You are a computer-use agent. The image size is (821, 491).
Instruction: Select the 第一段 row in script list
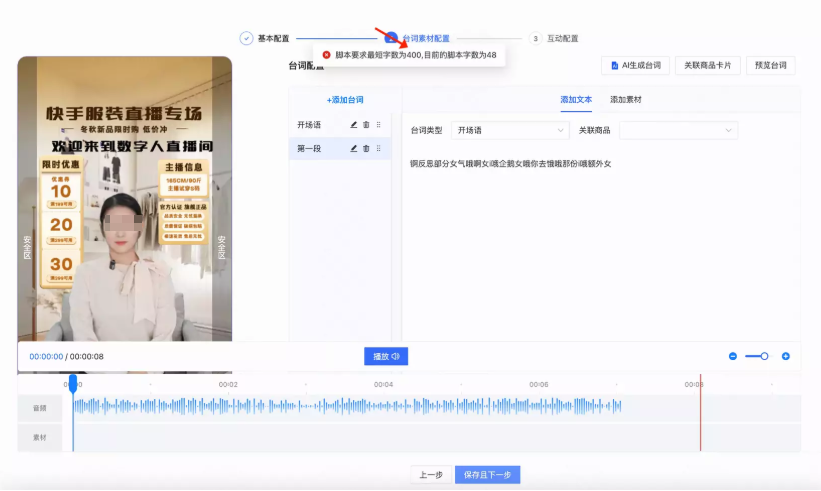point(340,149)
